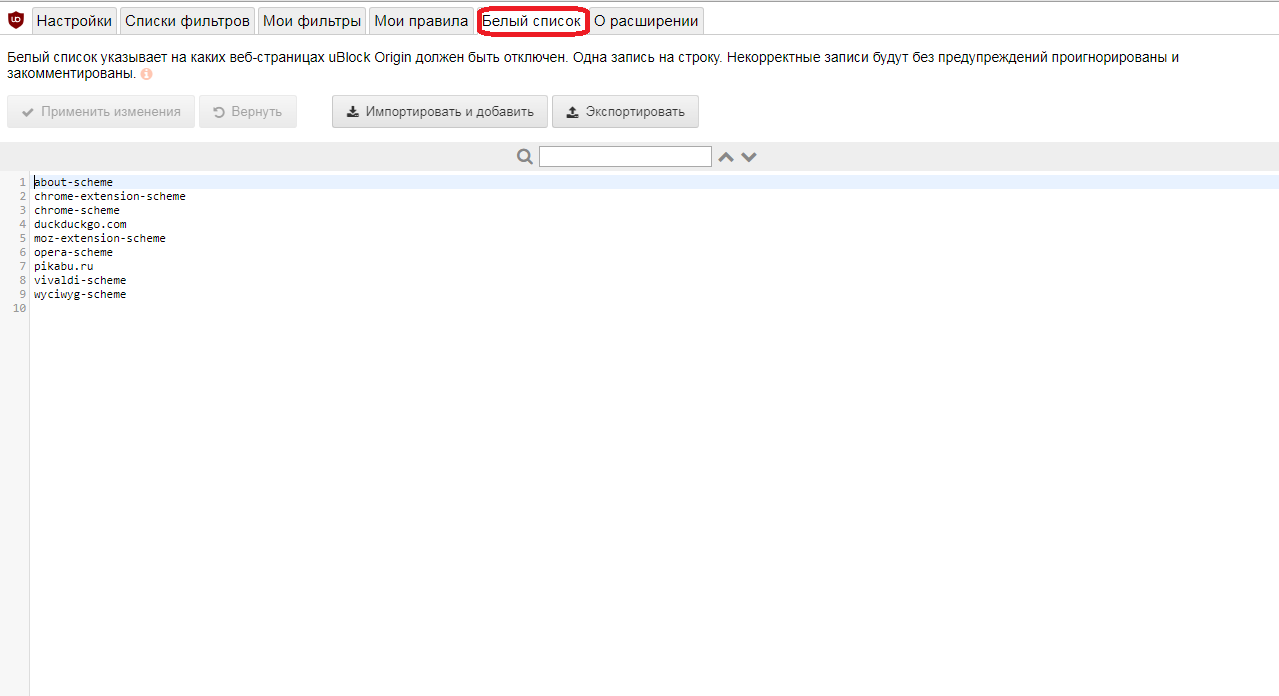Image resolution: width=1279 pixels, height=696 pixels.
Task: Open the О расширении tab
Action: click(646, 21)
